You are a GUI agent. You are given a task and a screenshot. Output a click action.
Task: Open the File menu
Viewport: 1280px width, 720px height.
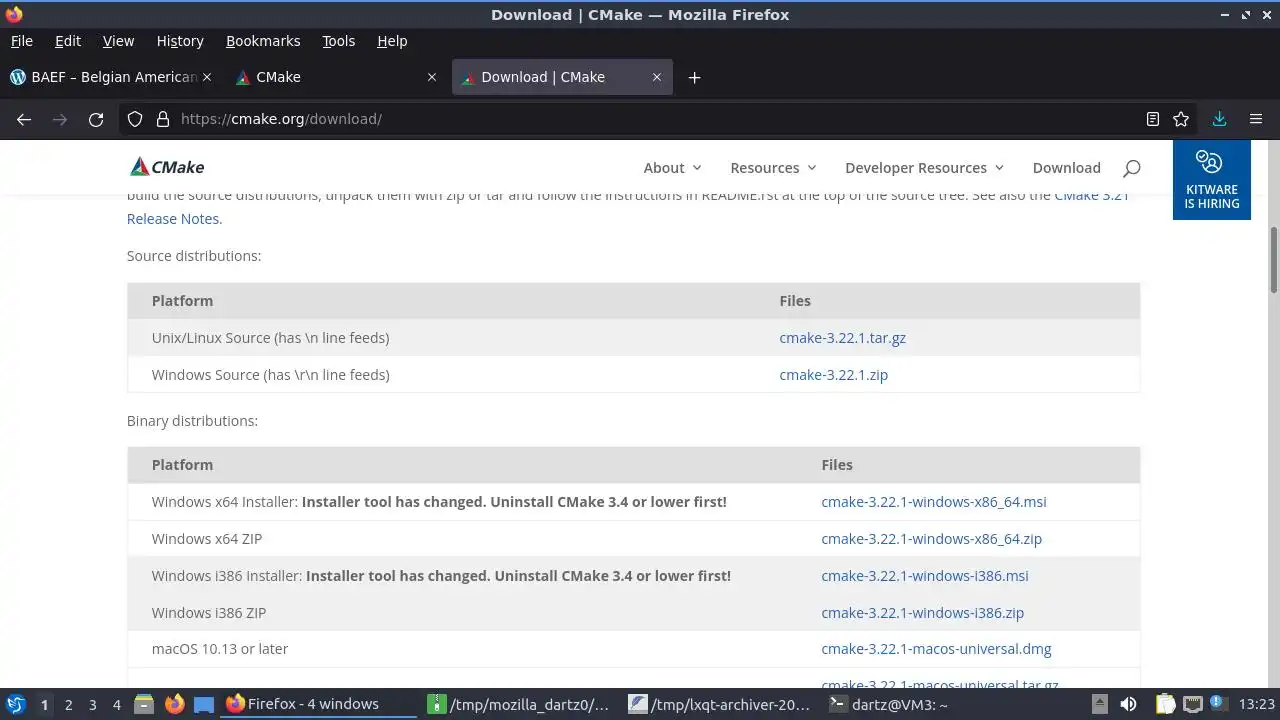click(x=21, y=41)
